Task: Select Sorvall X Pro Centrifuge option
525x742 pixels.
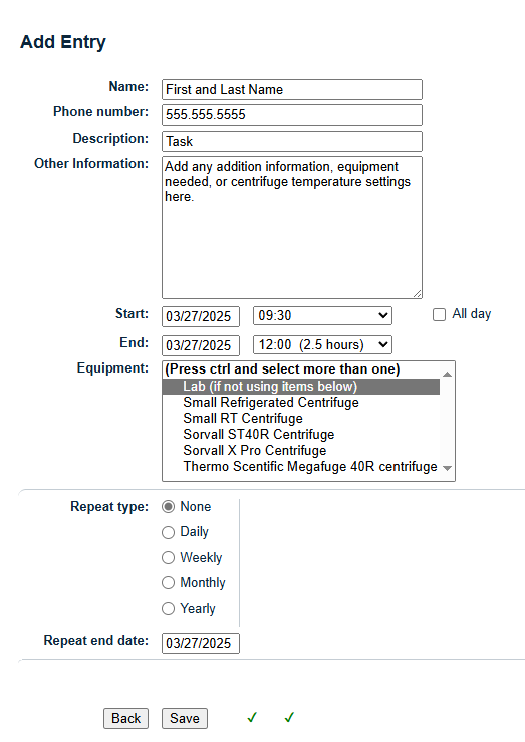Action: point(301,450)
